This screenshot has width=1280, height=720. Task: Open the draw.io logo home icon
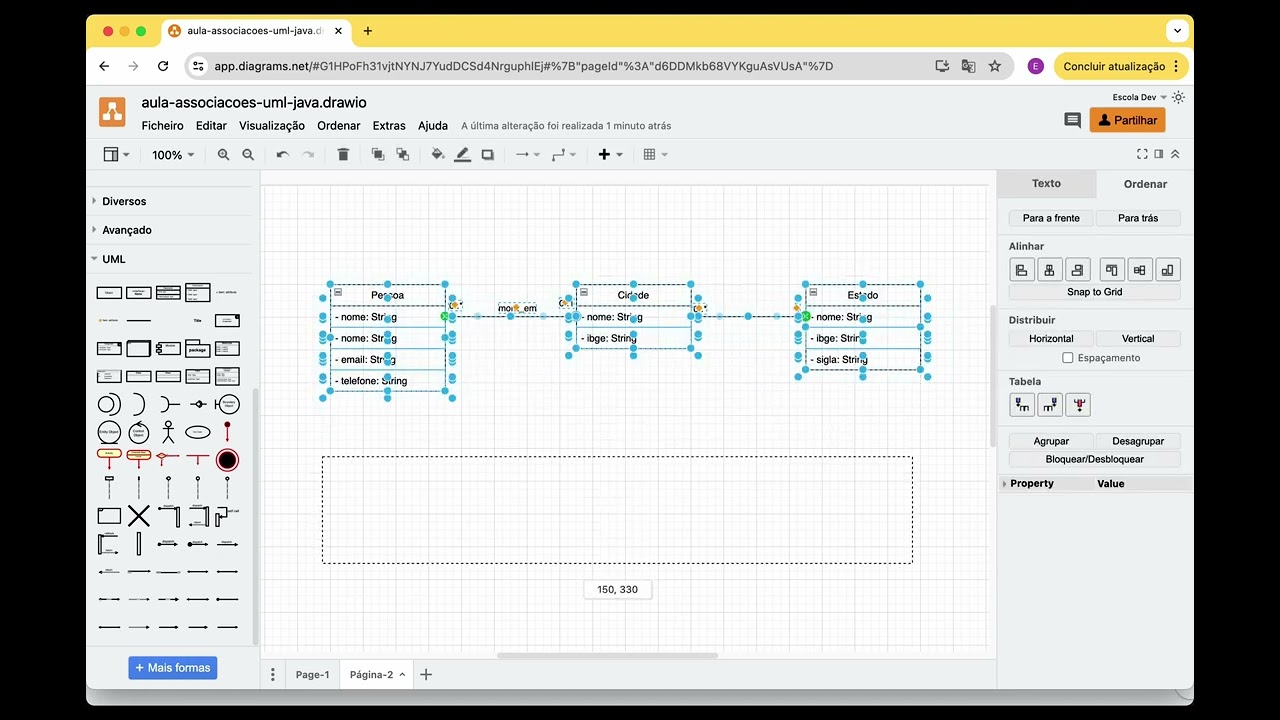[112, 111]
